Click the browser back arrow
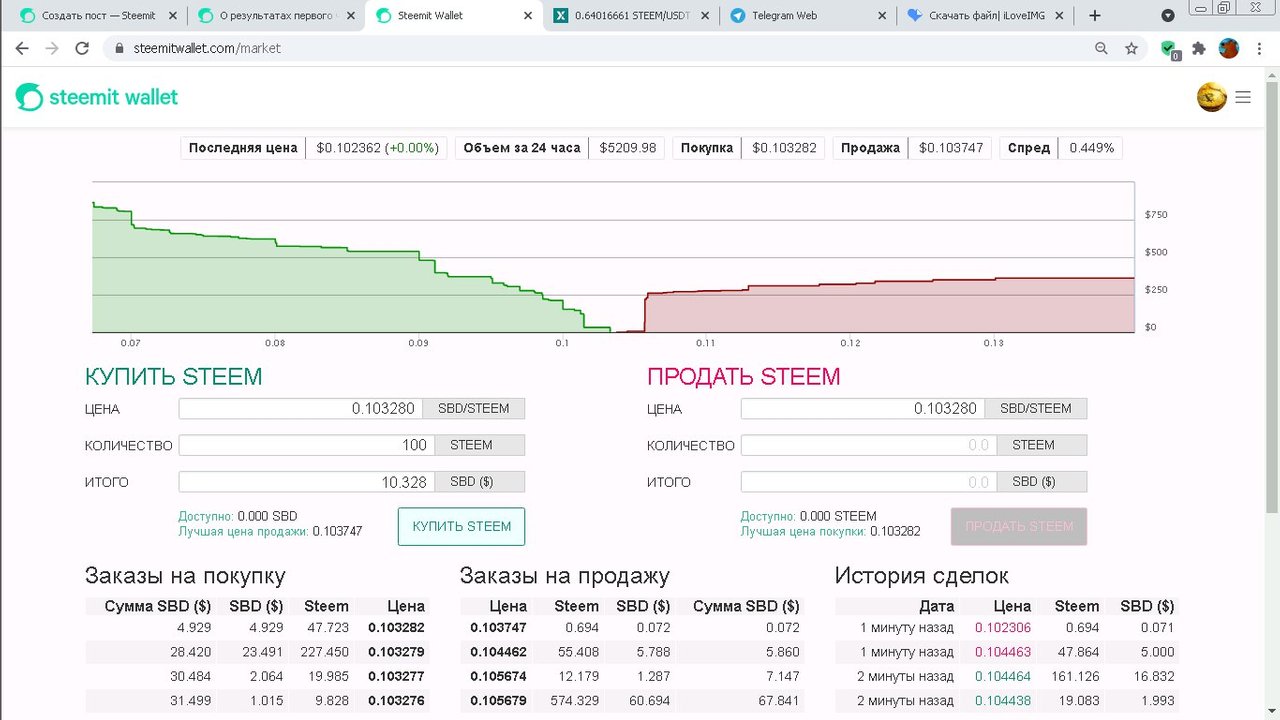Screen dimensions: 1280x720 coord(22,48)
